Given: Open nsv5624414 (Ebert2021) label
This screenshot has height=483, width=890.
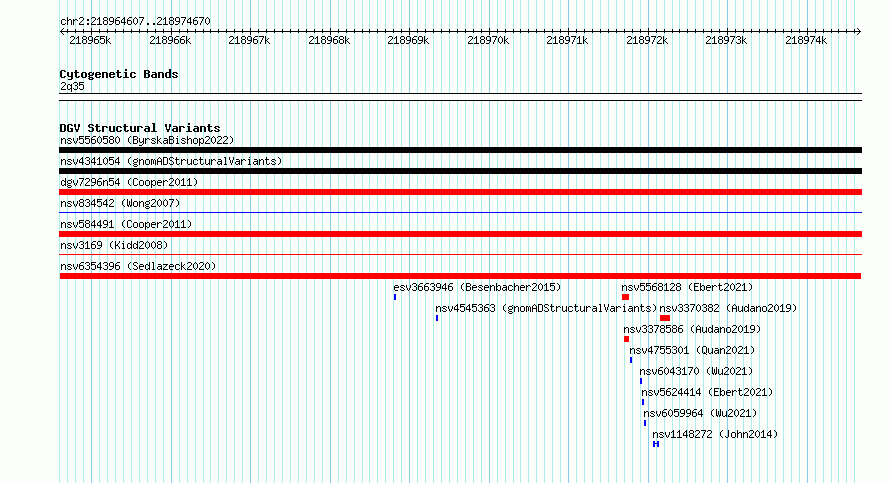Looking at the screenshot, I should 707,392.
